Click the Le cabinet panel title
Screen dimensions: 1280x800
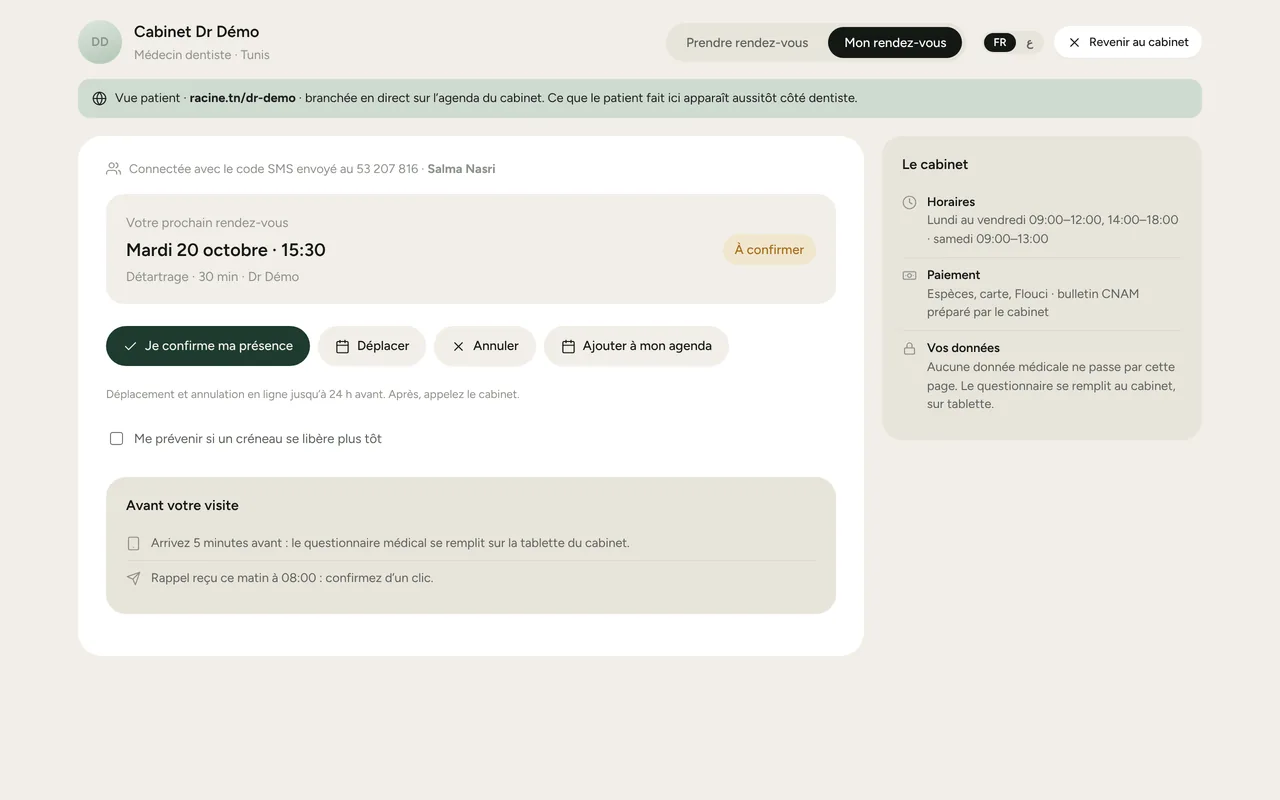[935, 165]
